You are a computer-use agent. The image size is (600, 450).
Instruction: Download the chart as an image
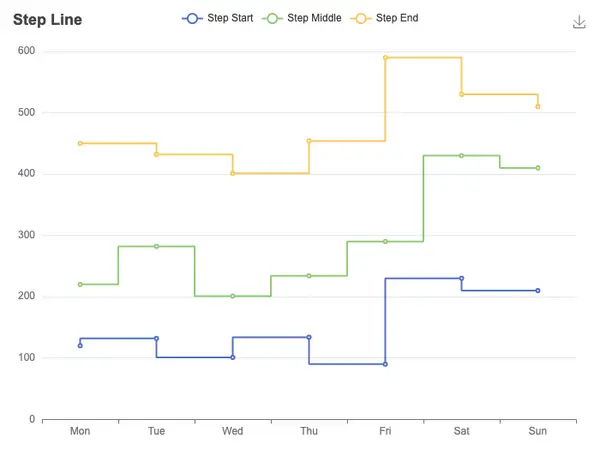[x=579, y=22]
